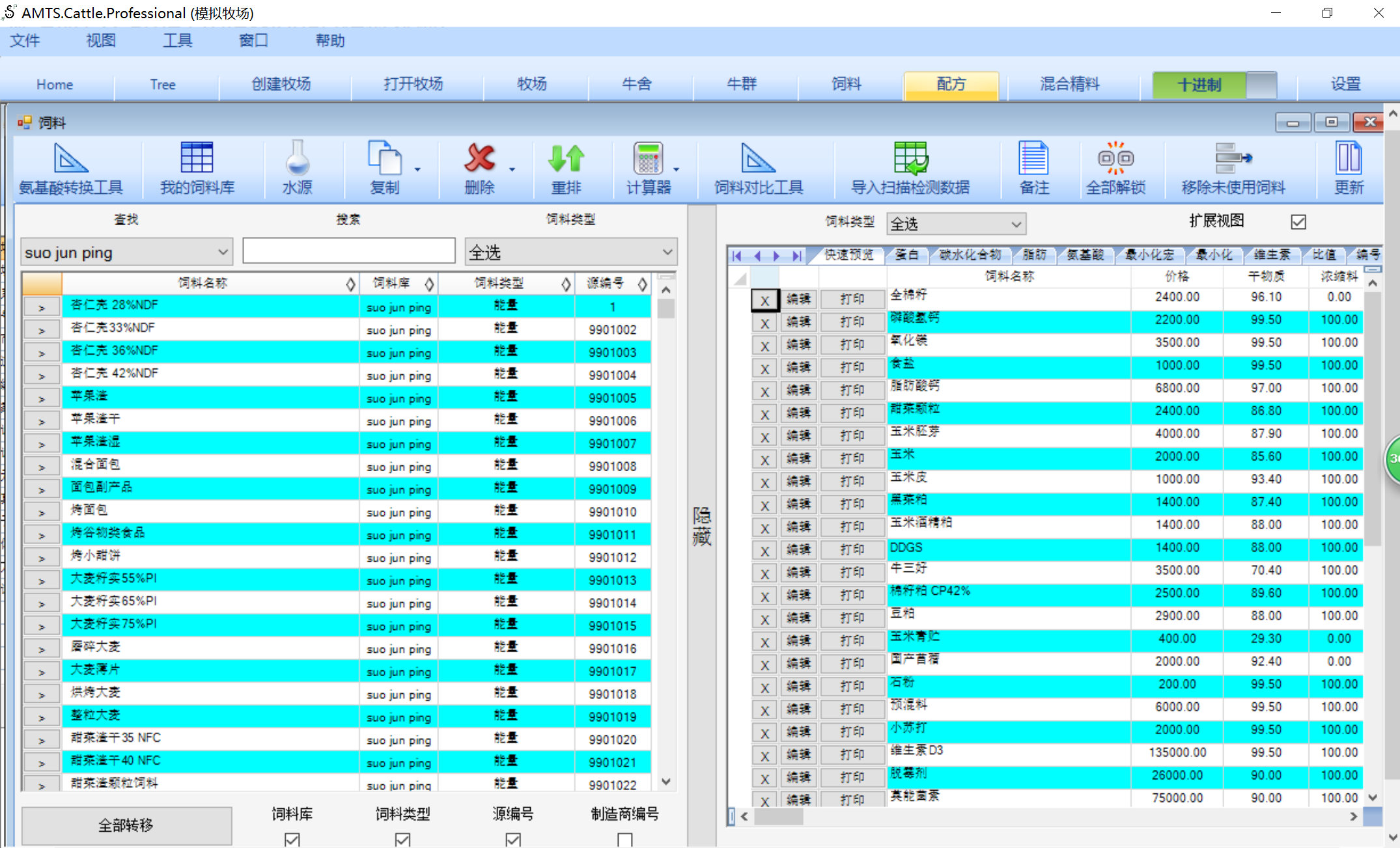
Task: Click the 复制 copy icon
Action: pos(384,158)
